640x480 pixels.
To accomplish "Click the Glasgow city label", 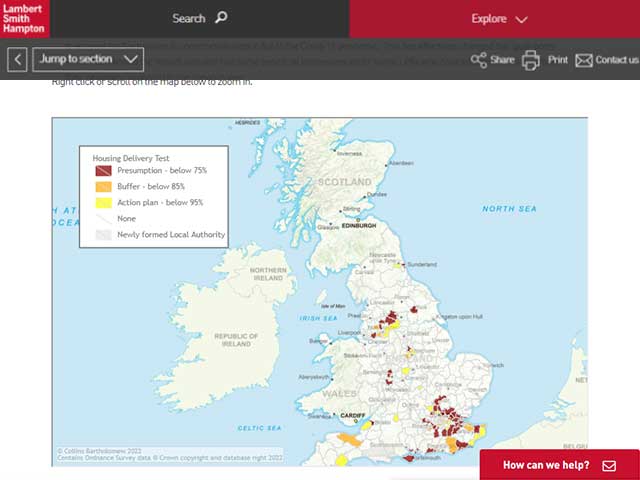I will 328,227.
